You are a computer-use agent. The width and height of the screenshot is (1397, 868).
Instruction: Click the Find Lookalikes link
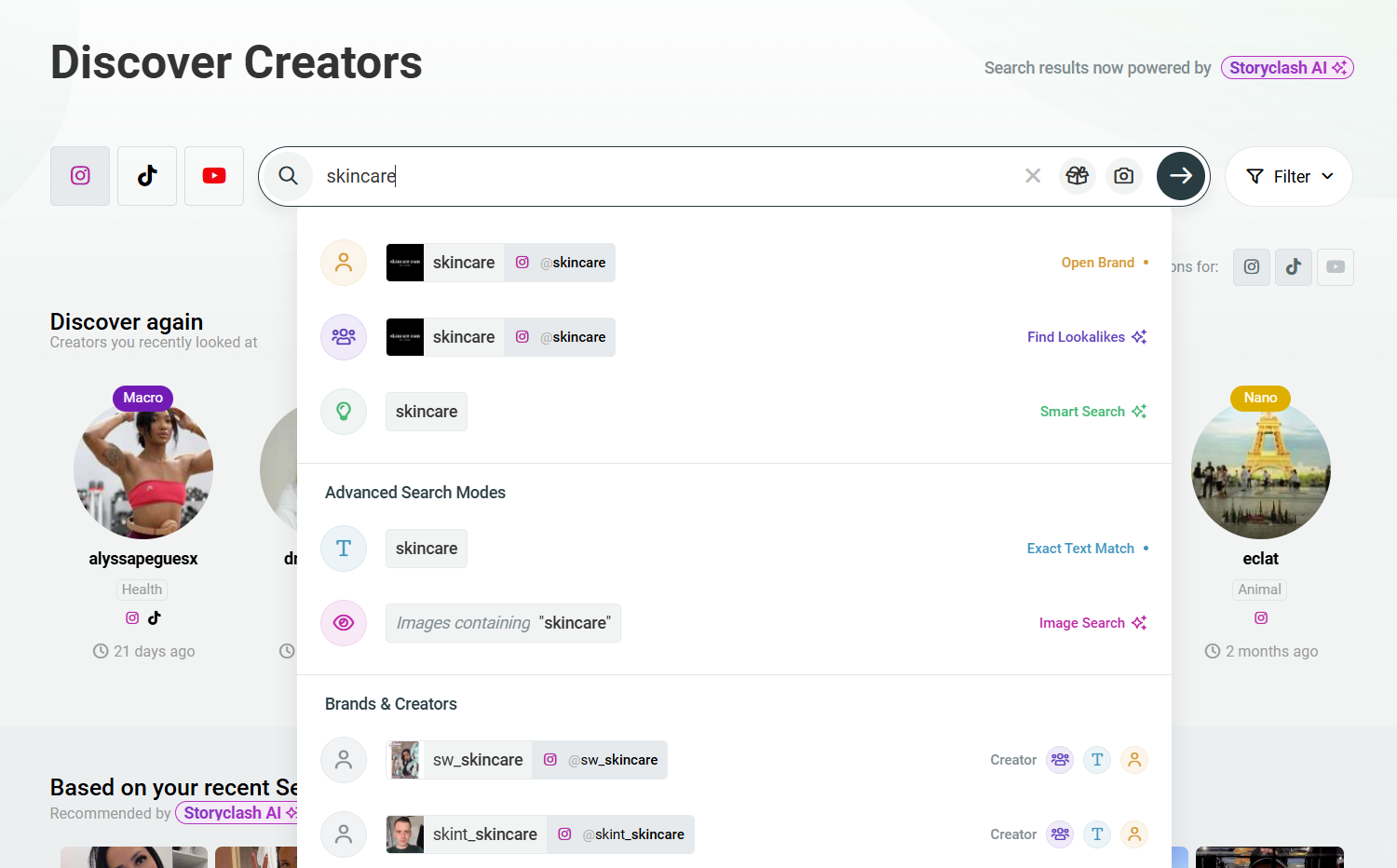tap(1077, 336)
